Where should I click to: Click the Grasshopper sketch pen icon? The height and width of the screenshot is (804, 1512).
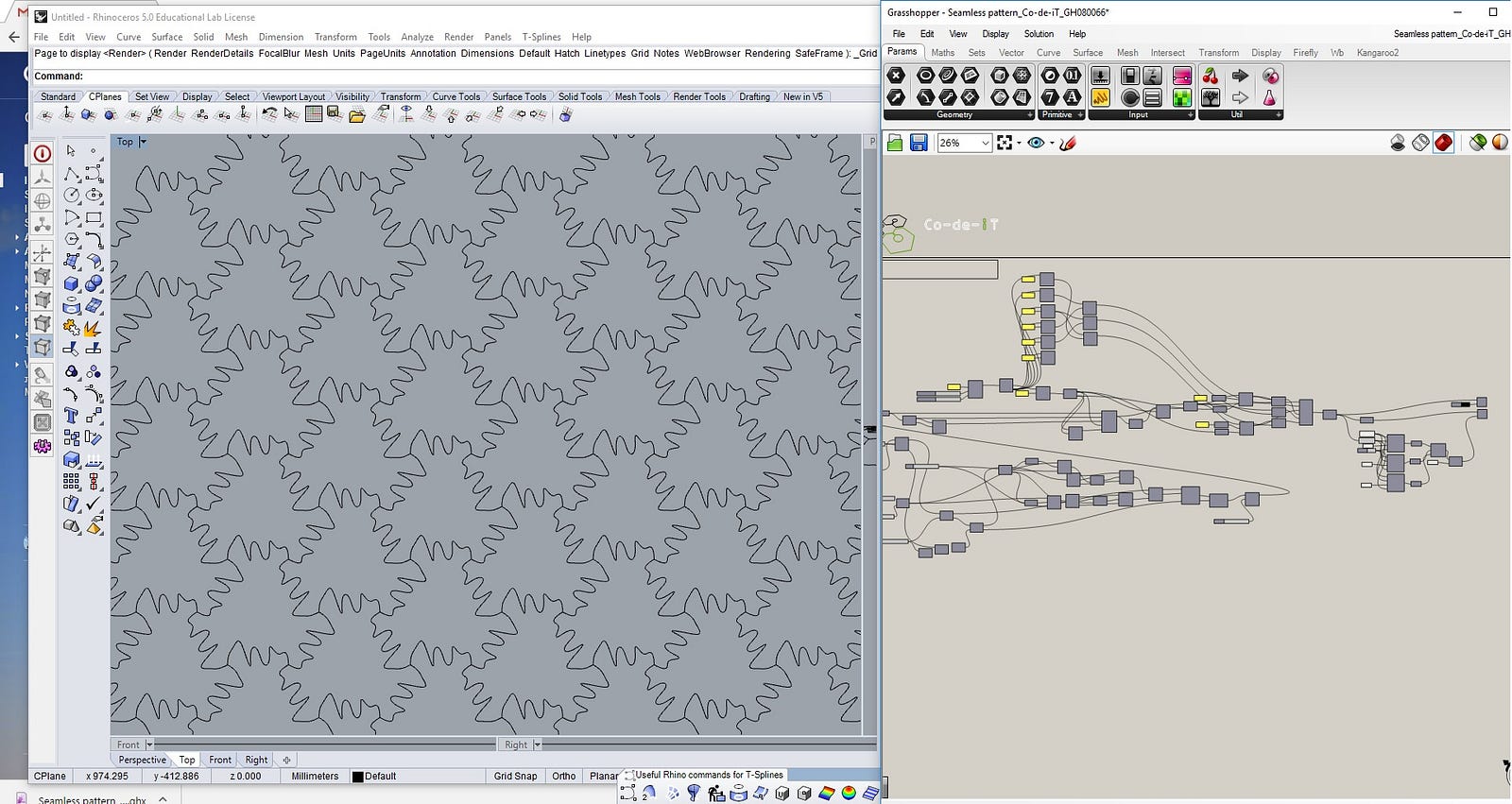pos(1068,143)
